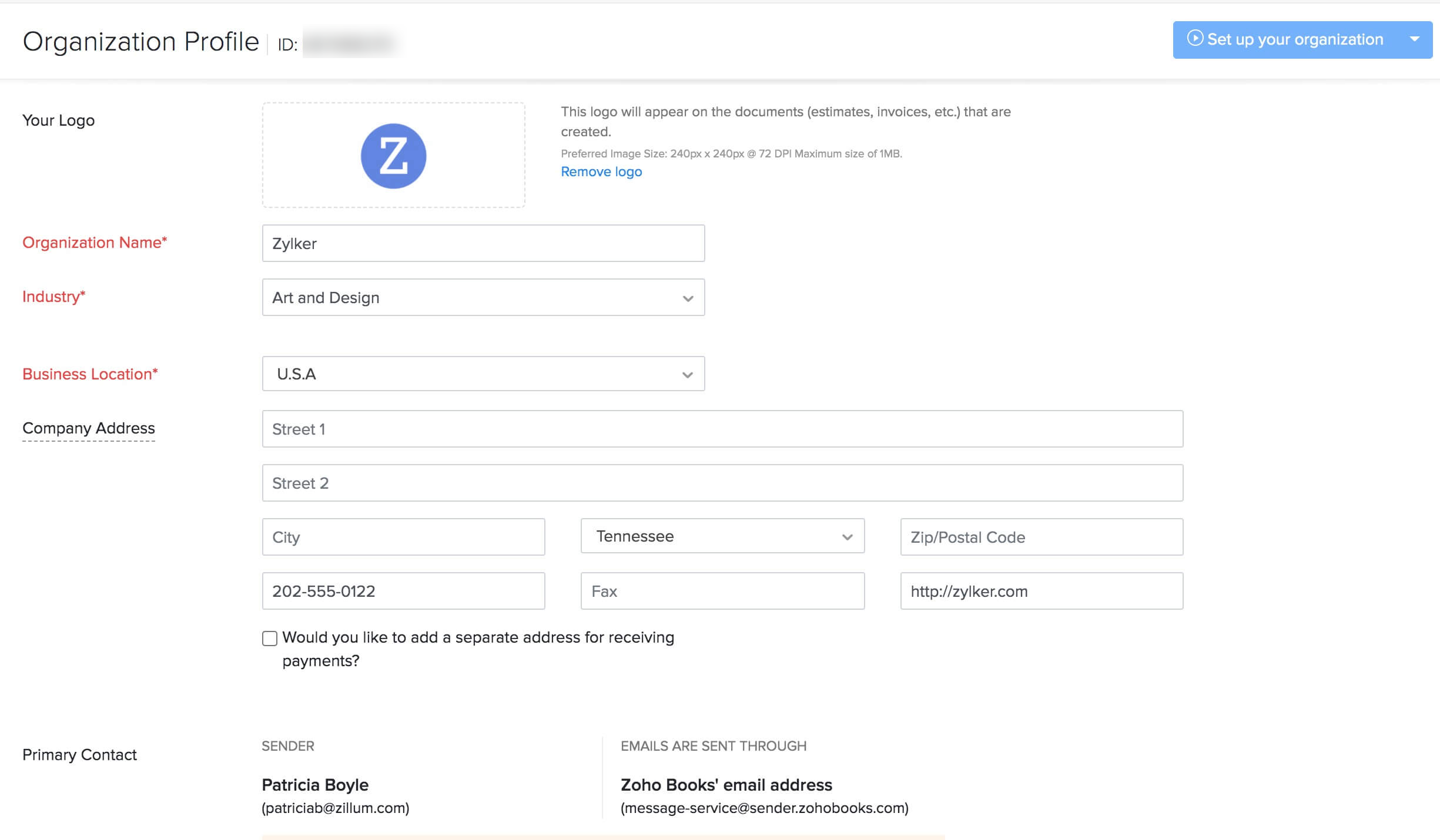Expand the arrow beside Set up your organization
Screen dimensions: 1440x840
coord(1414,39)
